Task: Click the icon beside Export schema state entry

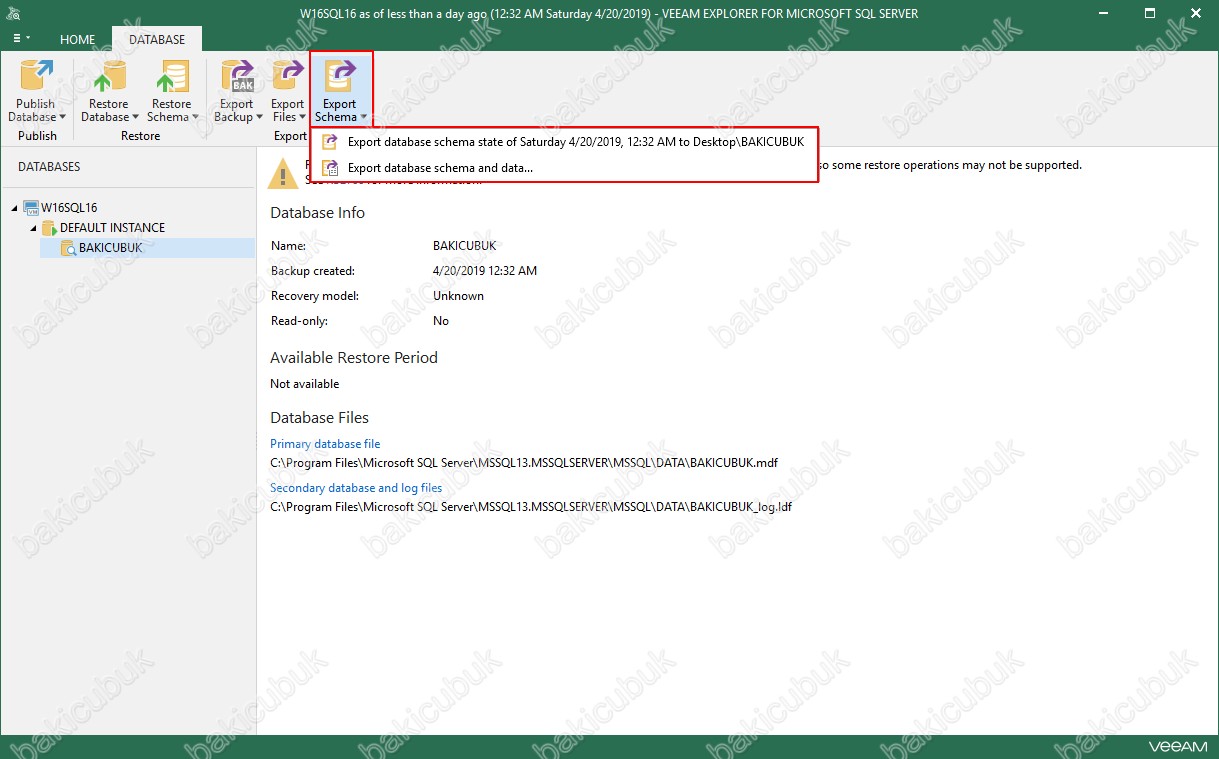Action: pos(329,142)
